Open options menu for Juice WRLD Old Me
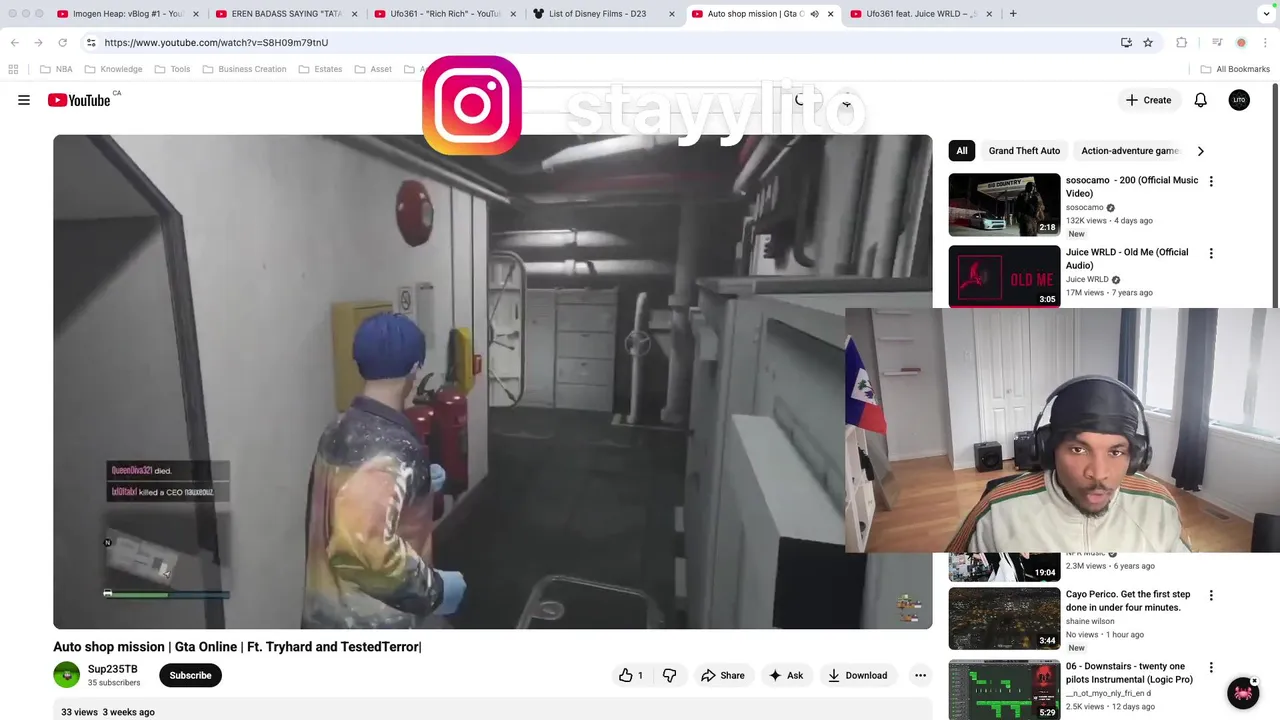 pos(1211,253)
